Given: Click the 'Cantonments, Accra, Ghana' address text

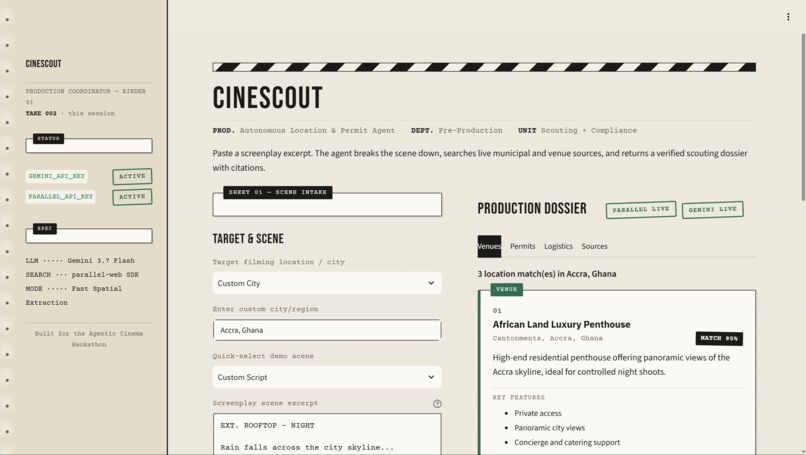Looking at the screenshot, I should (547, 338).
